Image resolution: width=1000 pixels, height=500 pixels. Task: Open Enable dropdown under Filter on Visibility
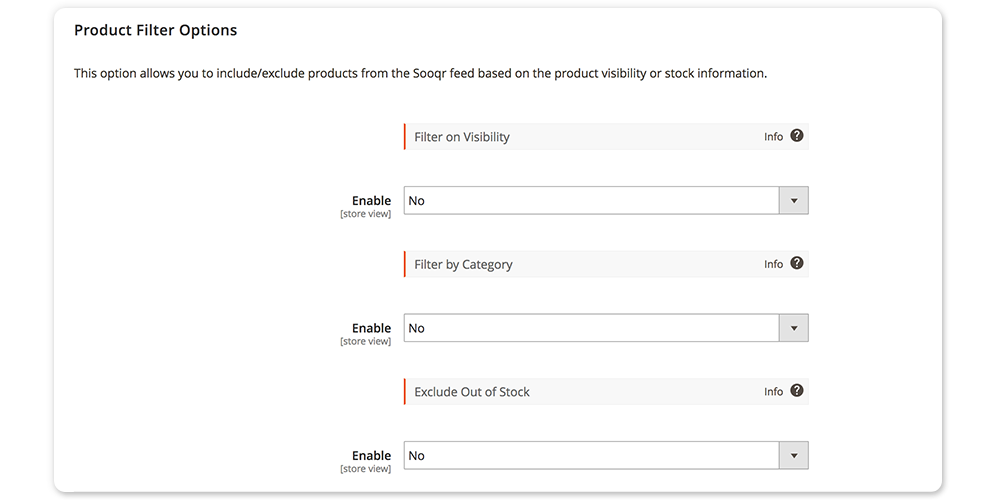point(605,201)
